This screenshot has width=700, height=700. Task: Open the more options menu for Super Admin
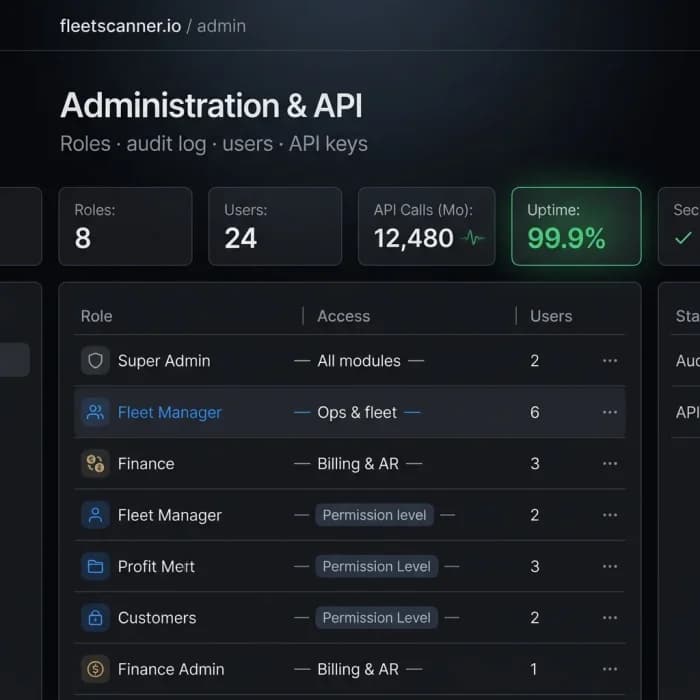610,361
